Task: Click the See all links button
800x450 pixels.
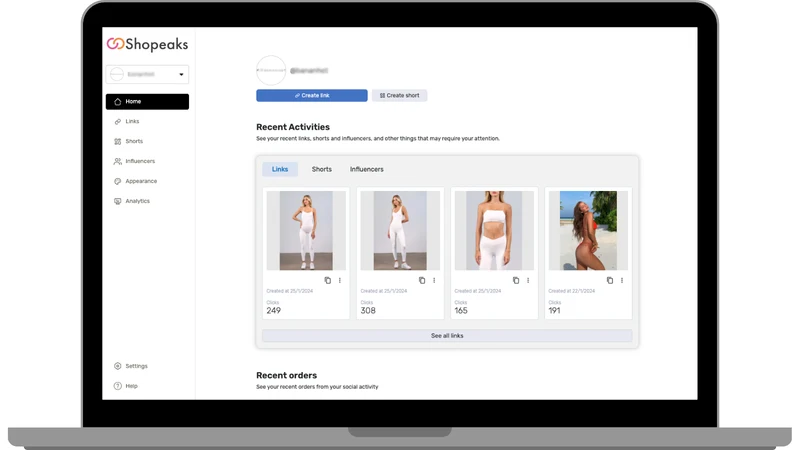Action: pos(447,336)
